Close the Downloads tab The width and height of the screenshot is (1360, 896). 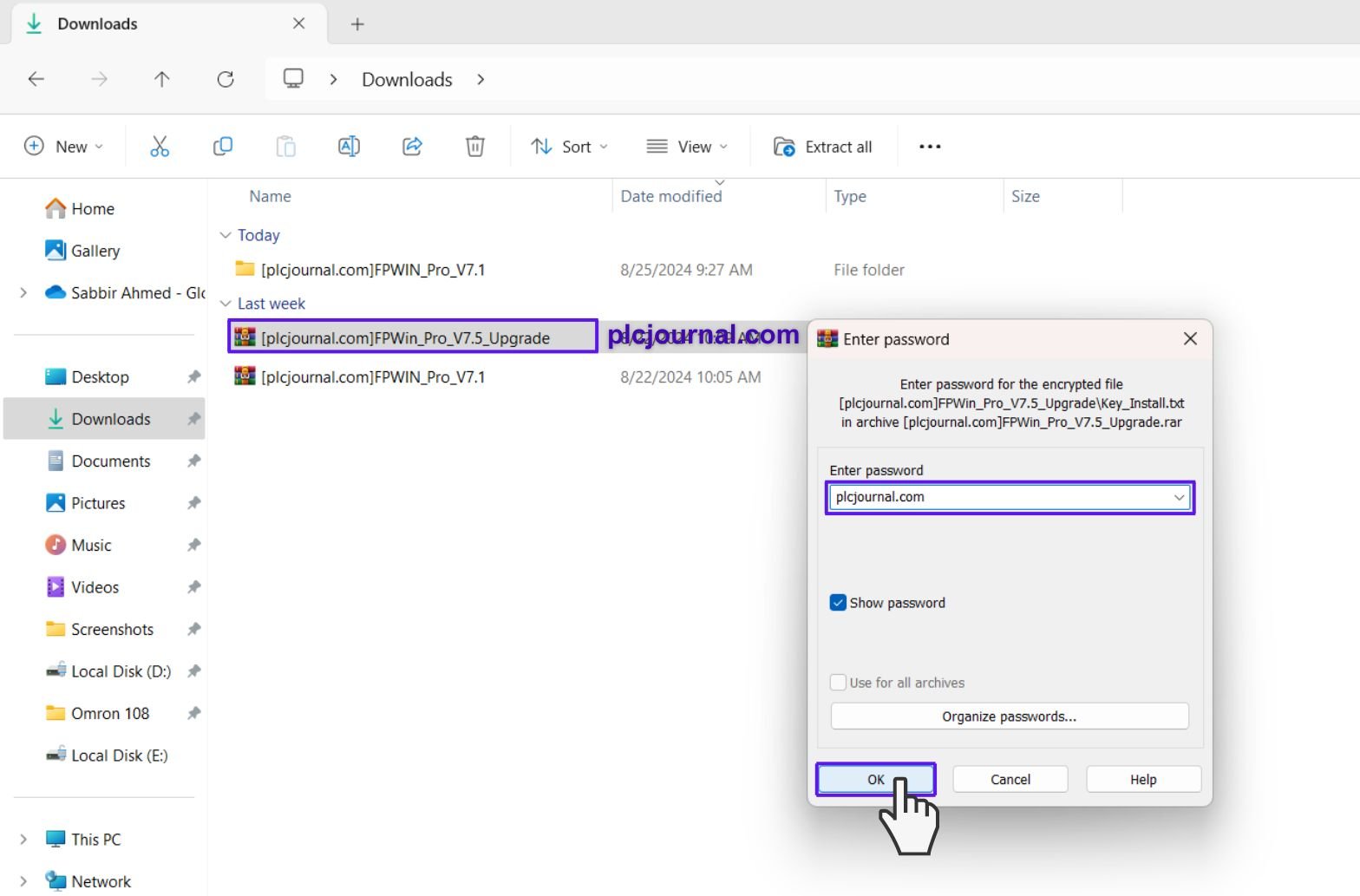(x=298, y=24)
